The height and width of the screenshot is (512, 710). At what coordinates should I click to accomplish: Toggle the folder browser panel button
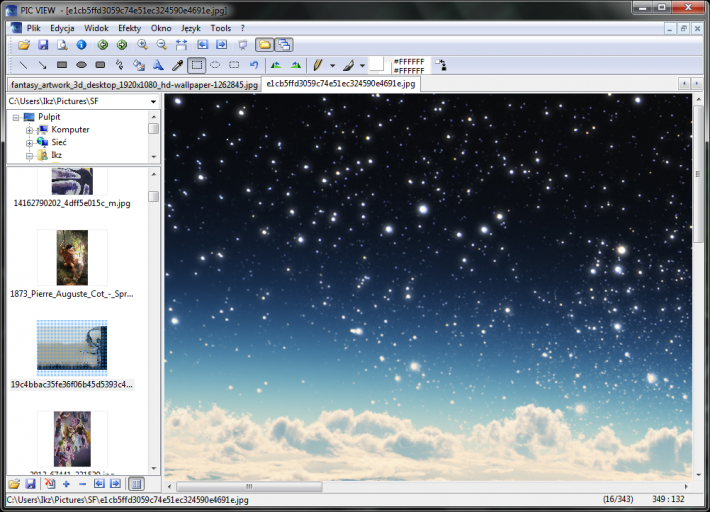point(264,45)
